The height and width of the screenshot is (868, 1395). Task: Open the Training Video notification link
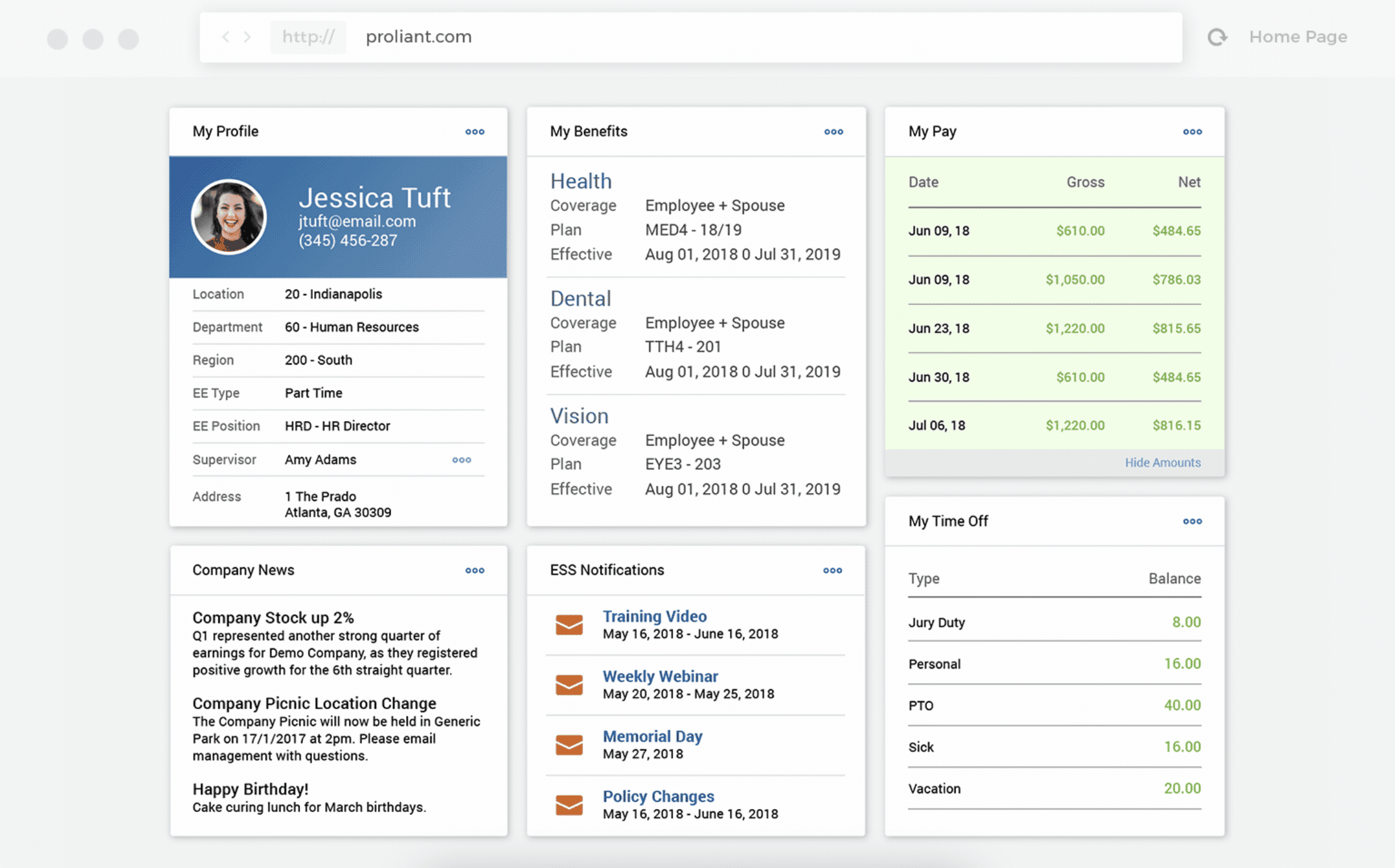point(654,616)
